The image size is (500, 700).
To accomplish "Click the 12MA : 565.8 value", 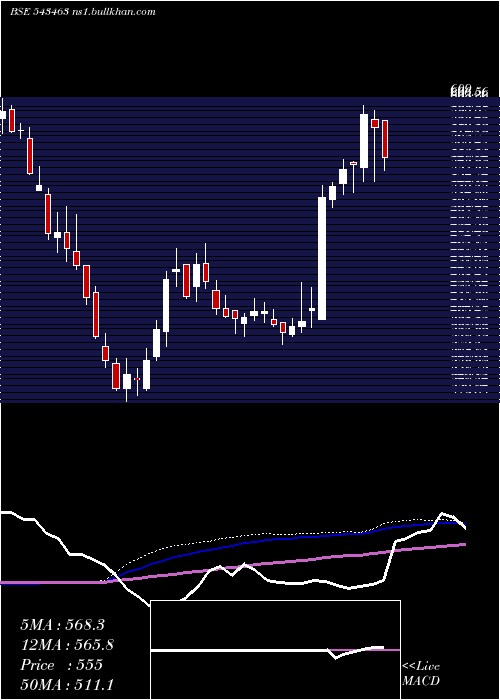I will [x=67, y=645].
